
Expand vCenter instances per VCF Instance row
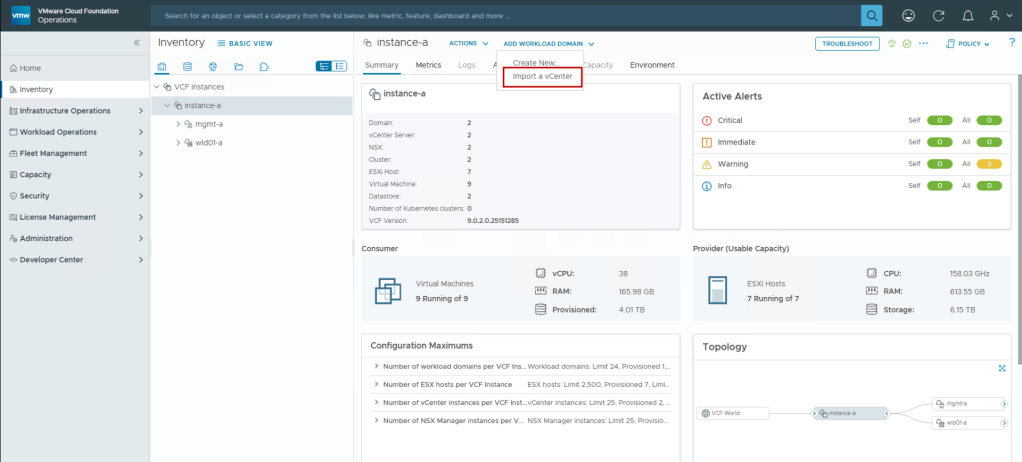click(x=376, y=403)
